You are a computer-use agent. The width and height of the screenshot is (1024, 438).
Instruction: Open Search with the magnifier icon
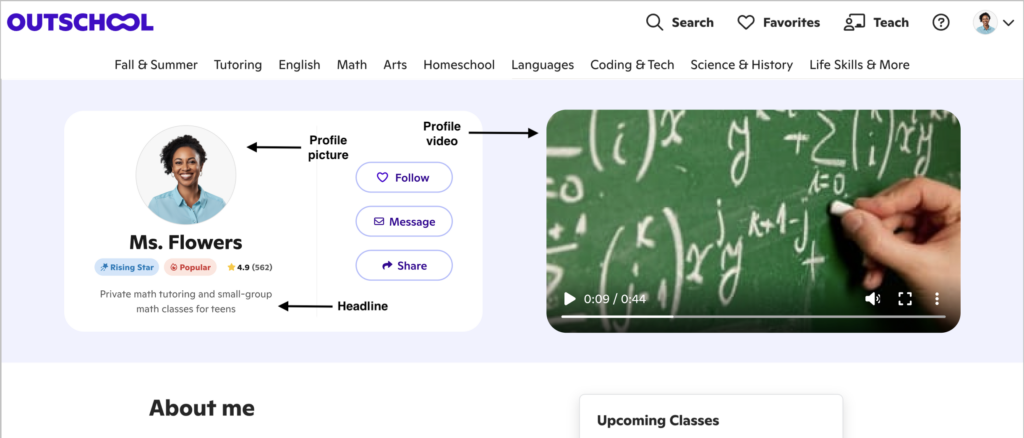[655, 22]
